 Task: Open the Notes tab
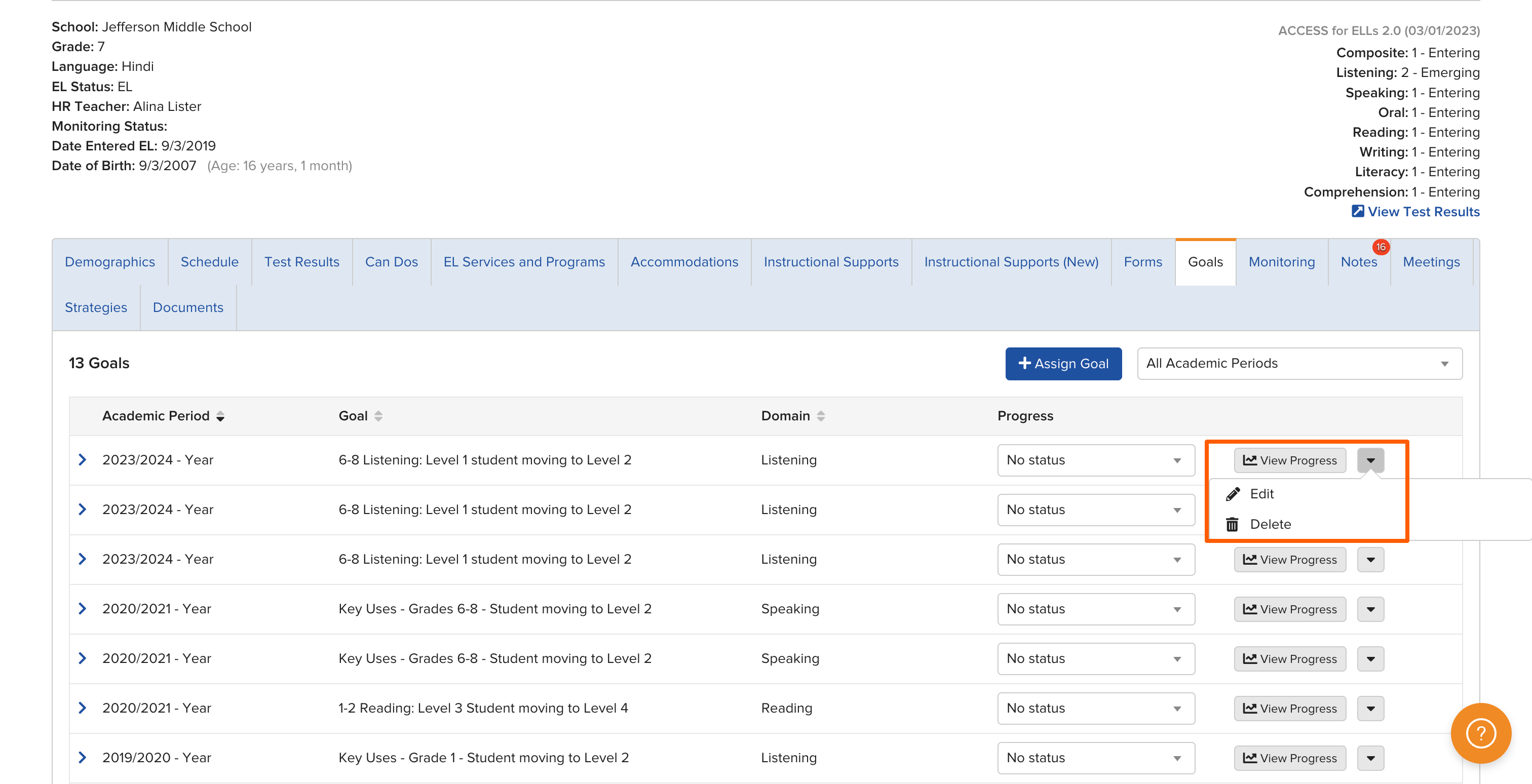pyautogui.click(x=1359, y=262)
